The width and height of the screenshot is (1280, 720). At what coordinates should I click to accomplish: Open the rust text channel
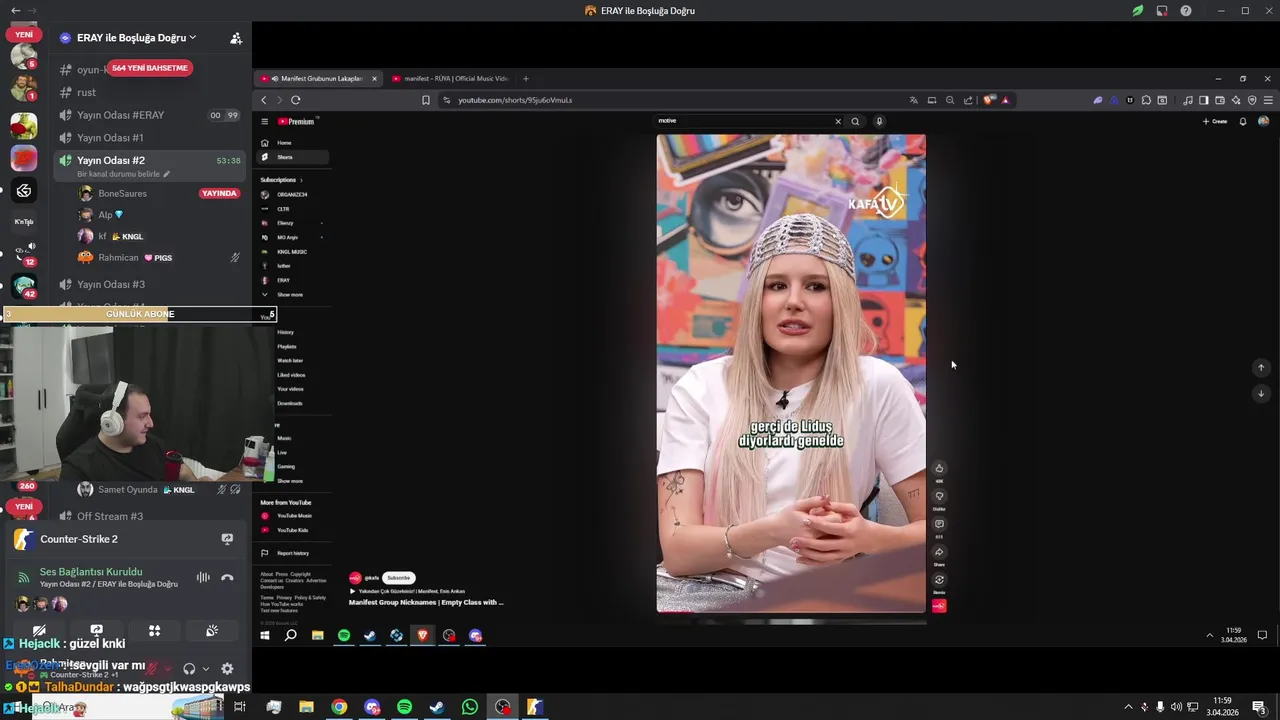click(x=86, y=92)
